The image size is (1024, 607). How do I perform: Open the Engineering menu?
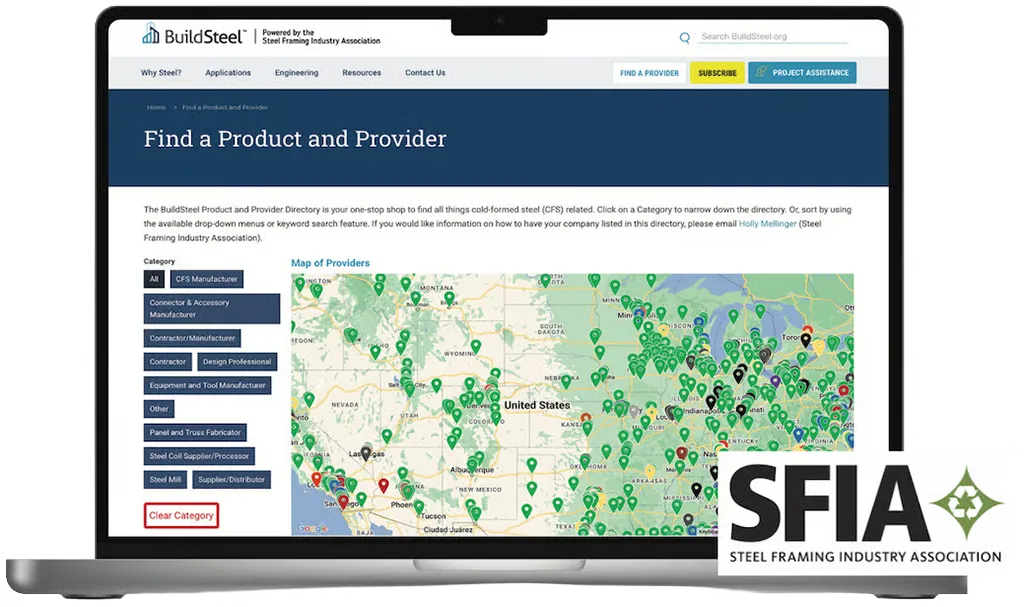click(x=296, y=73)
